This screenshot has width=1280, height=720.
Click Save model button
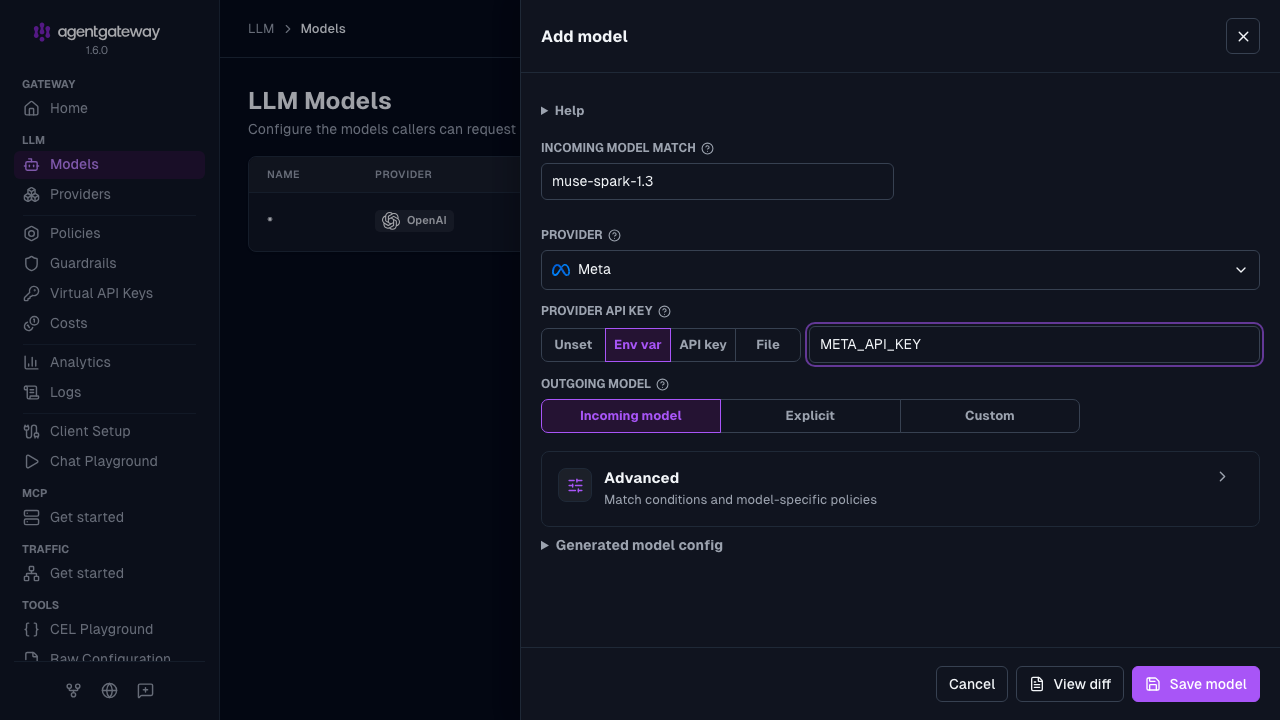click(x=1196, y=684)
